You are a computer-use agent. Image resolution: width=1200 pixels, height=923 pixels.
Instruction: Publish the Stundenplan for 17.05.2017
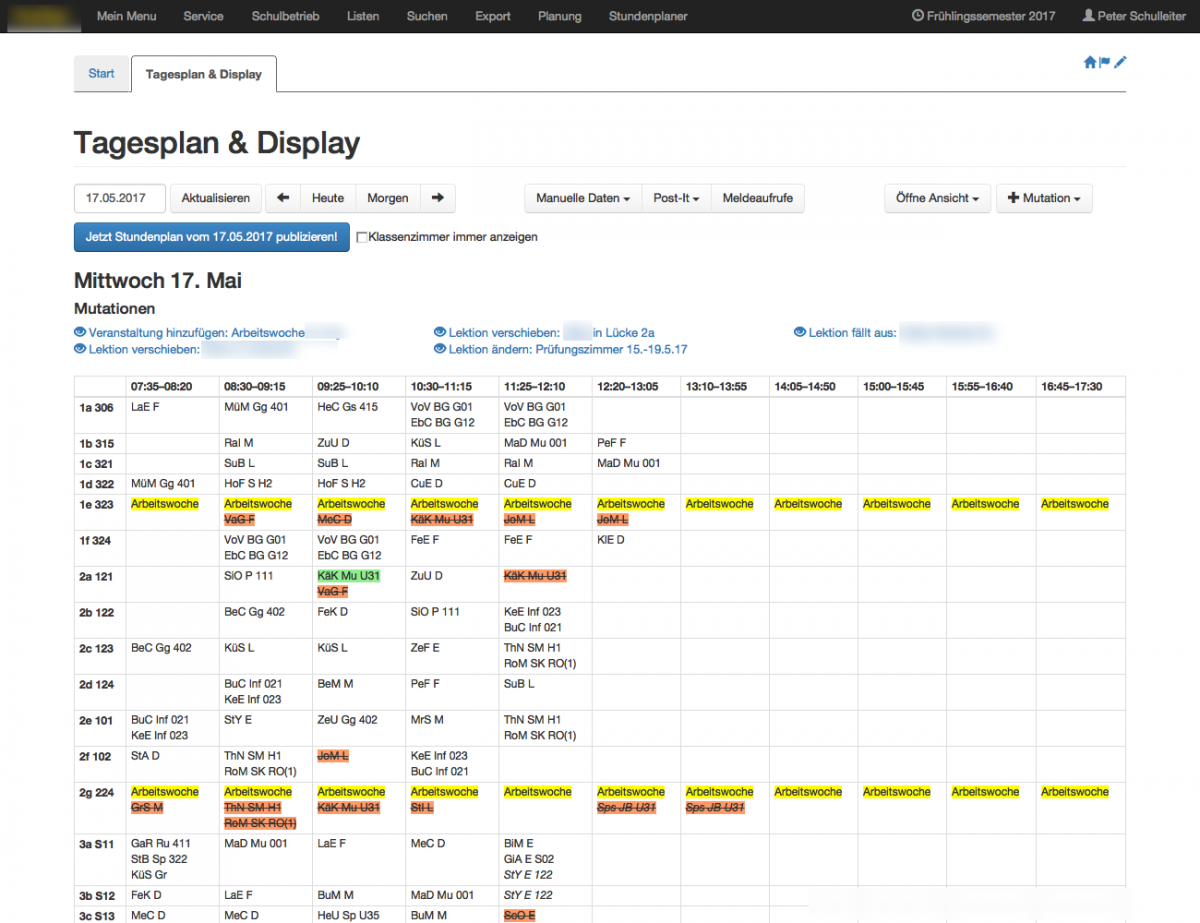click(211, 237)
